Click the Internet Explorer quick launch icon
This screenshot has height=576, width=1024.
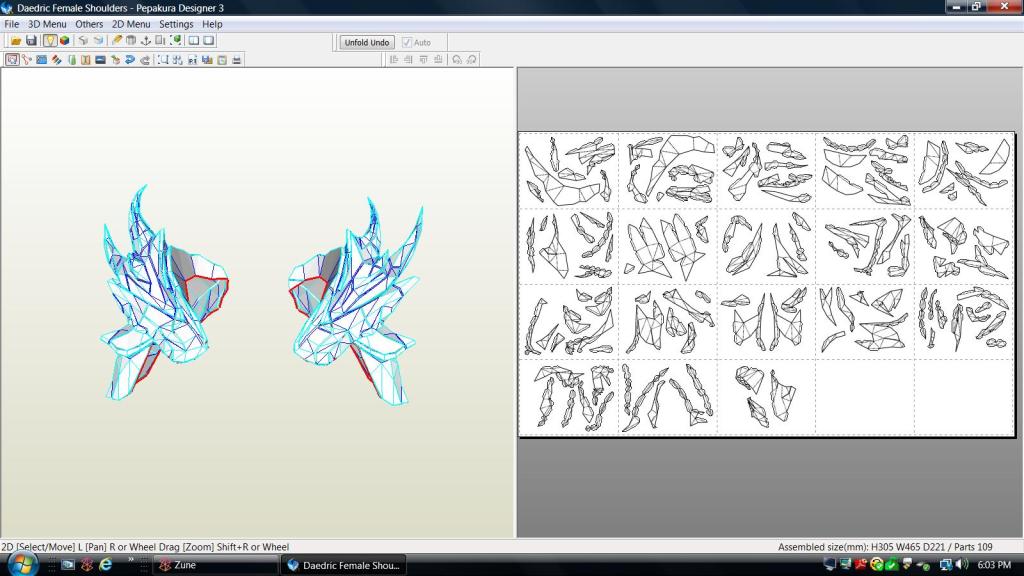tap(105, 564)
